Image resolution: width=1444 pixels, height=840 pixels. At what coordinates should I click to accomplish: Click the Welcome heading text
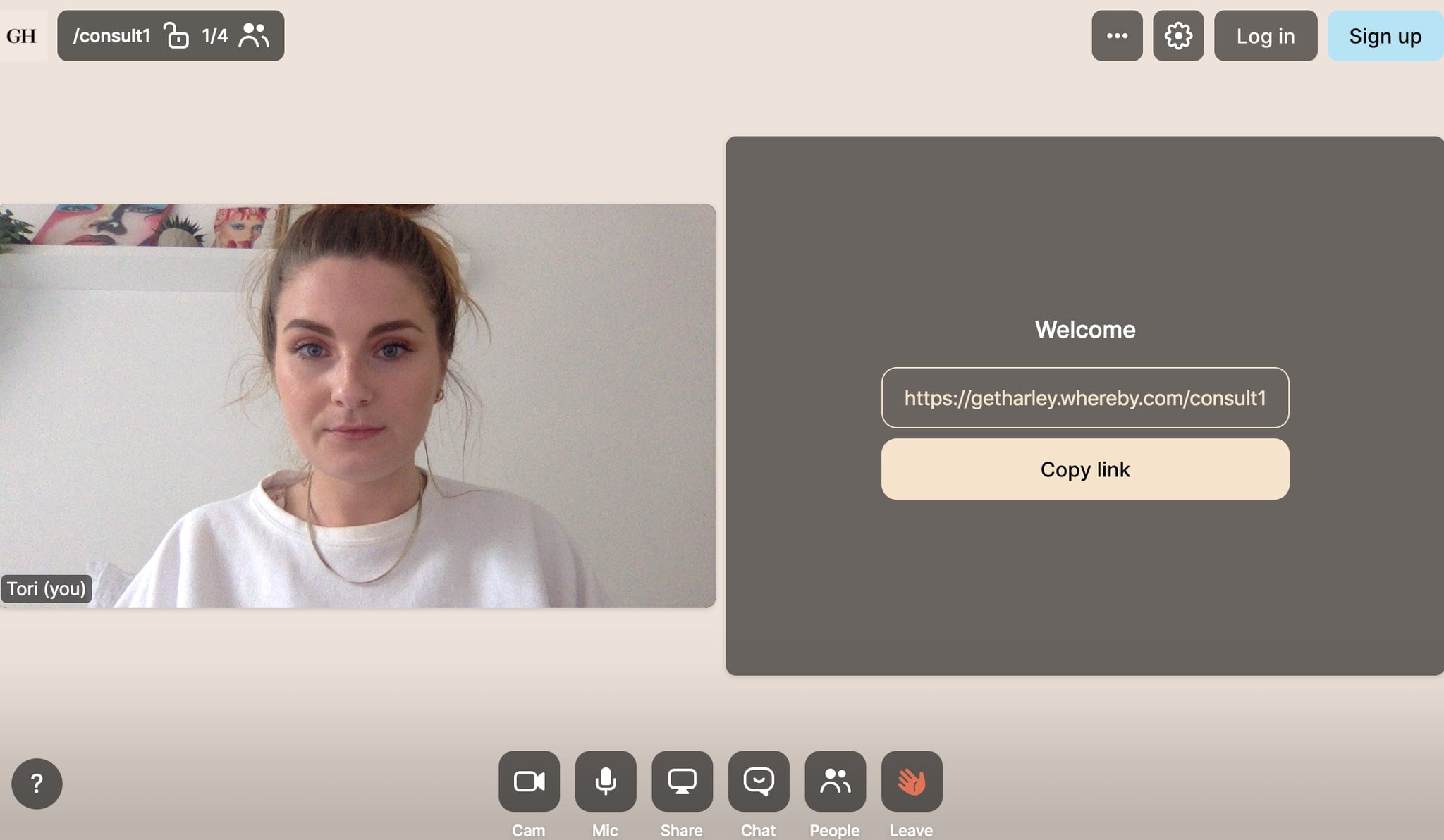(x=1085, y=329)
